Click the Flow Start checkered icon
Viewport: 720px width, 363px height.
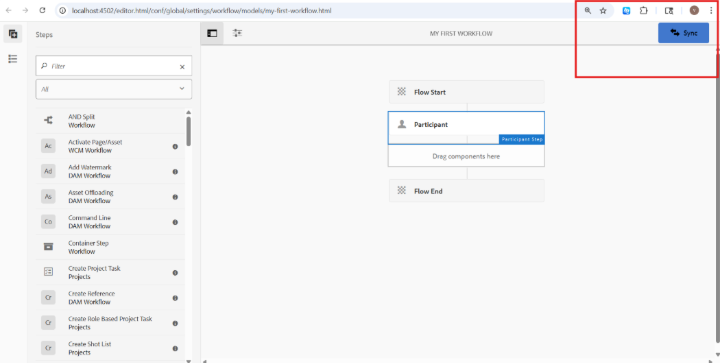tap(402, 92)
